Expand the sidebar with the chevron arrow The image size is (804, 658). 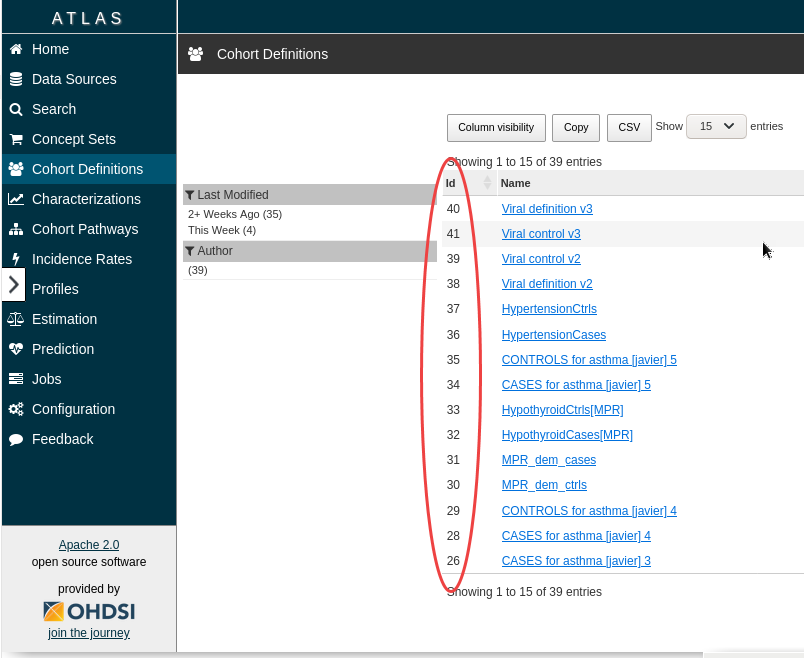tap(13, 285)
